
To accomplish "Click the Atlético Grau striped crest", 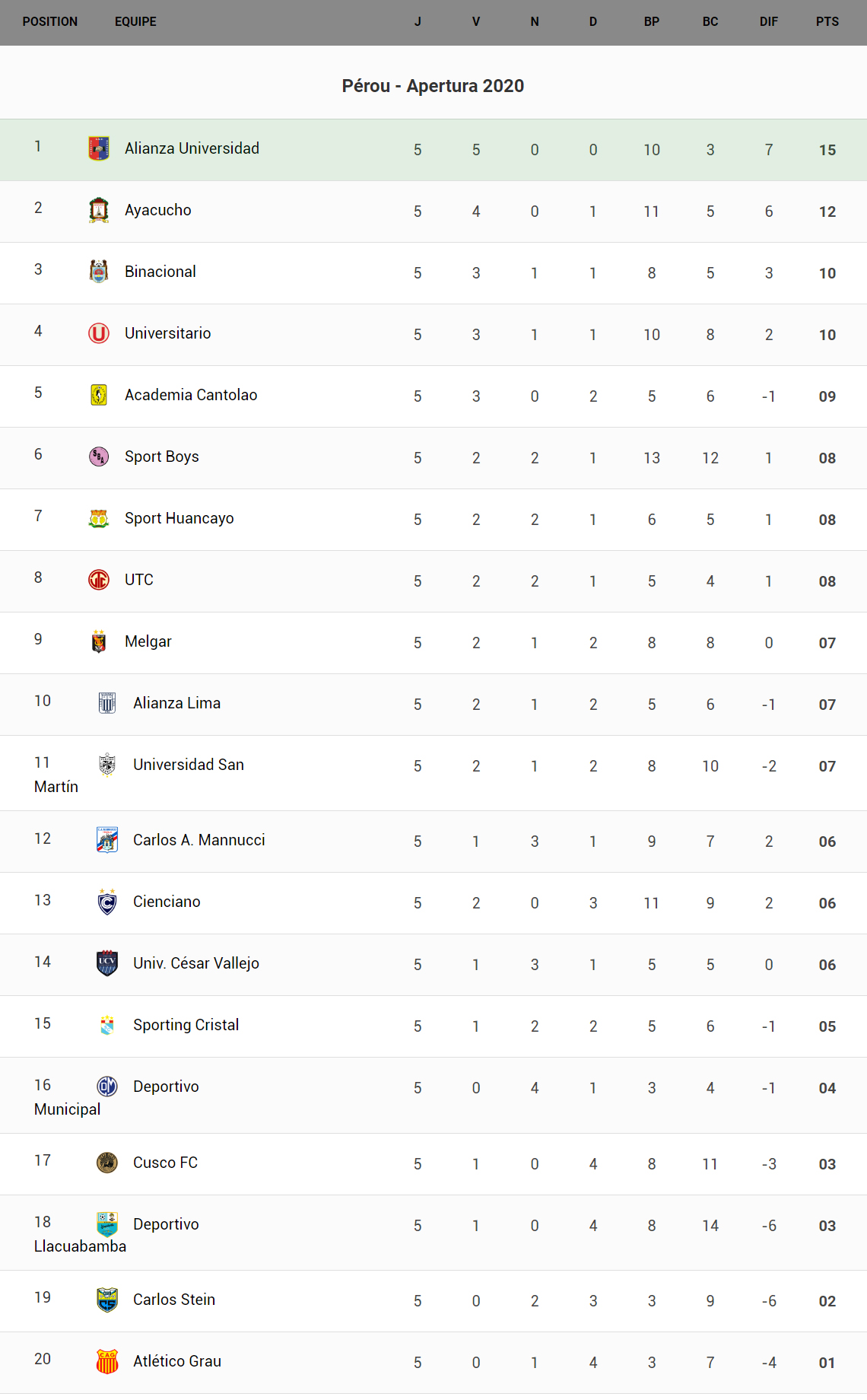I will tap(107, 1361).
